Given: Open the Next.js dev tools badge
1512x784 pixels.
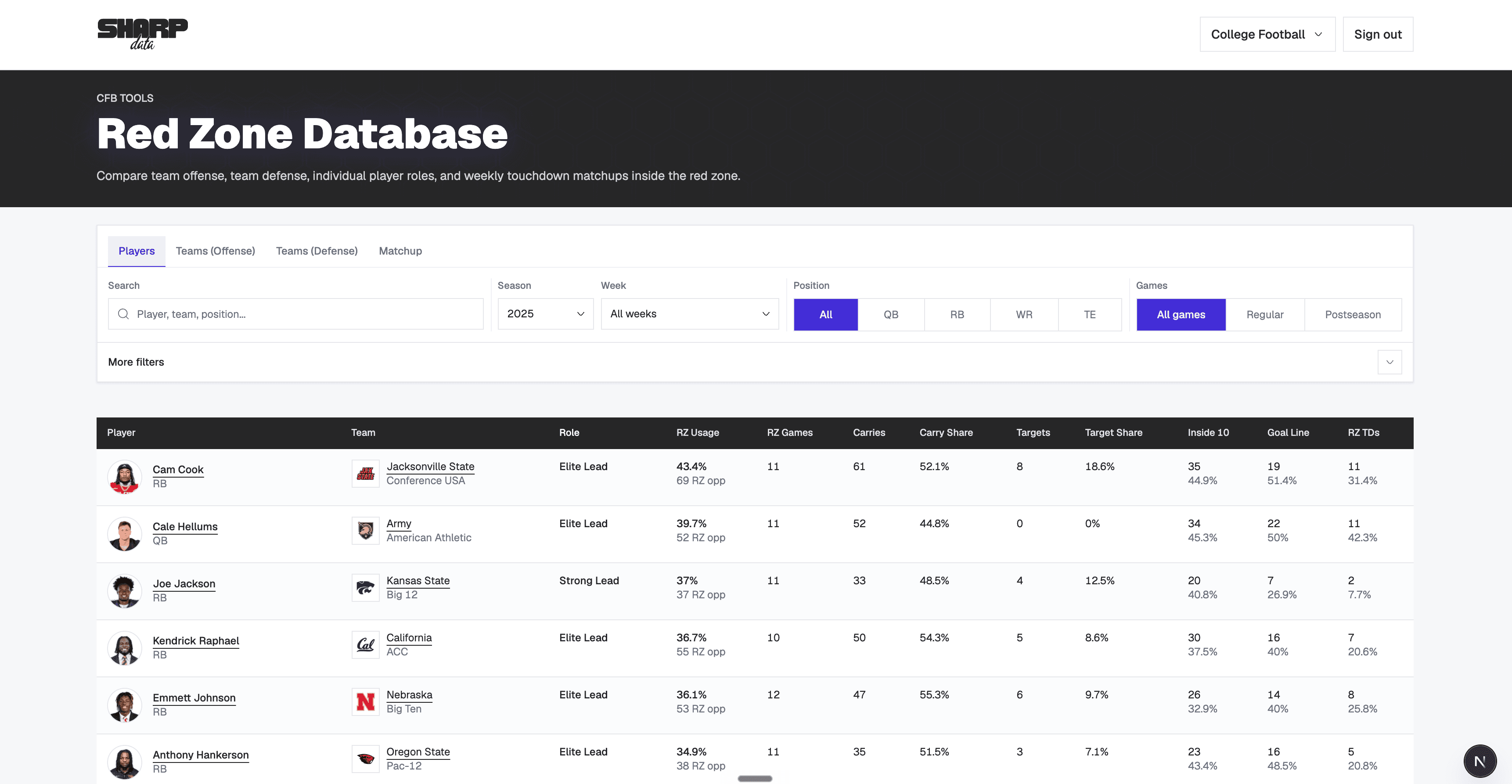Looking at the screenshot, I should [1480, 761].
